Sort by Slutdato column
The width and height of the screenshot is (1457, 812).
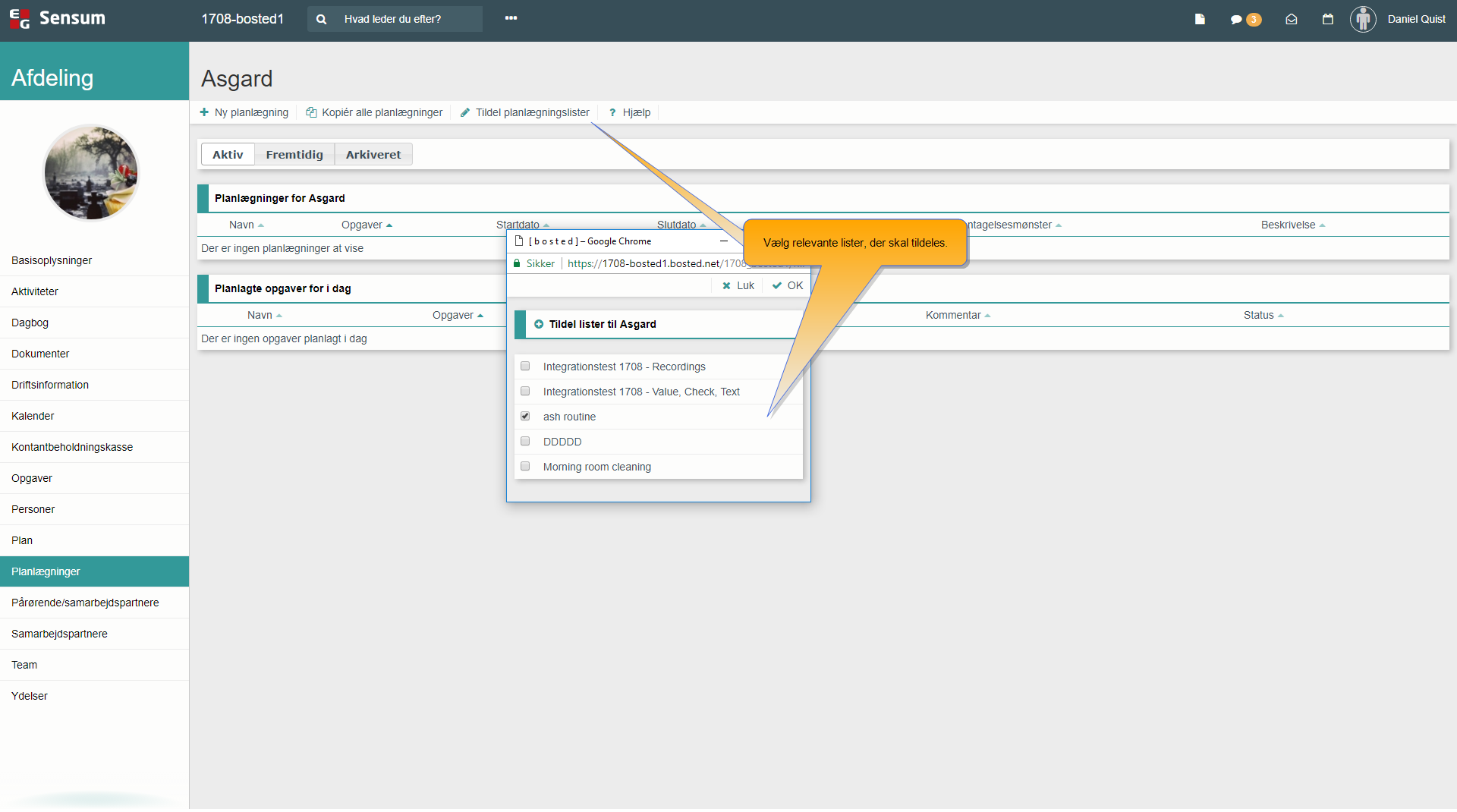click(681, 225)
